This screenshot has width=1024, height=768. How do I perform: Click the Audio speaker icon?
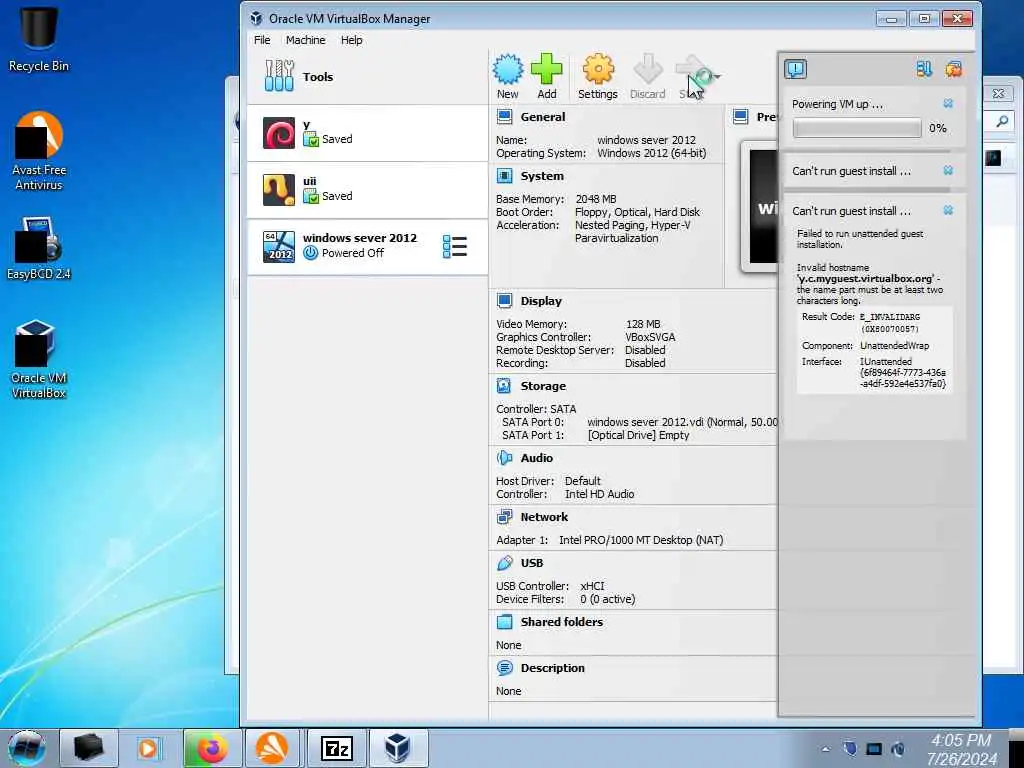[x=504, y=458]
